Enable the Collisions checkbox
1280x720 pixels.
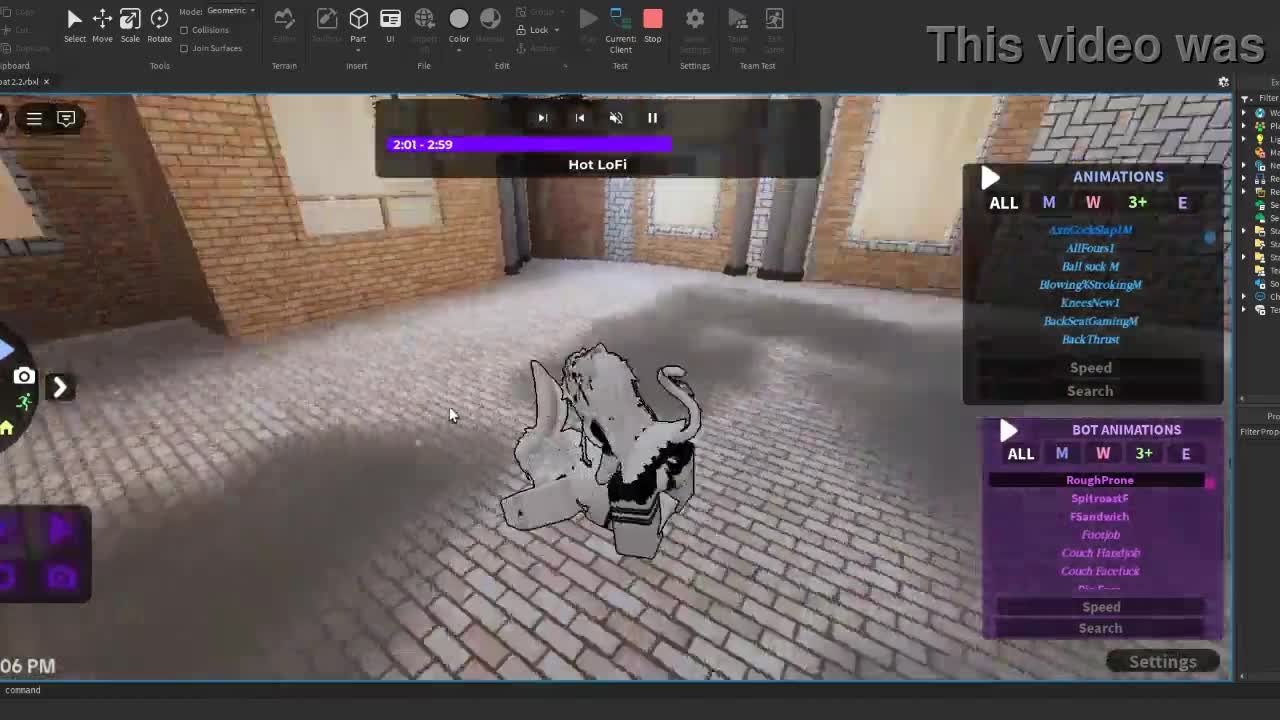[x=184, y=30]
